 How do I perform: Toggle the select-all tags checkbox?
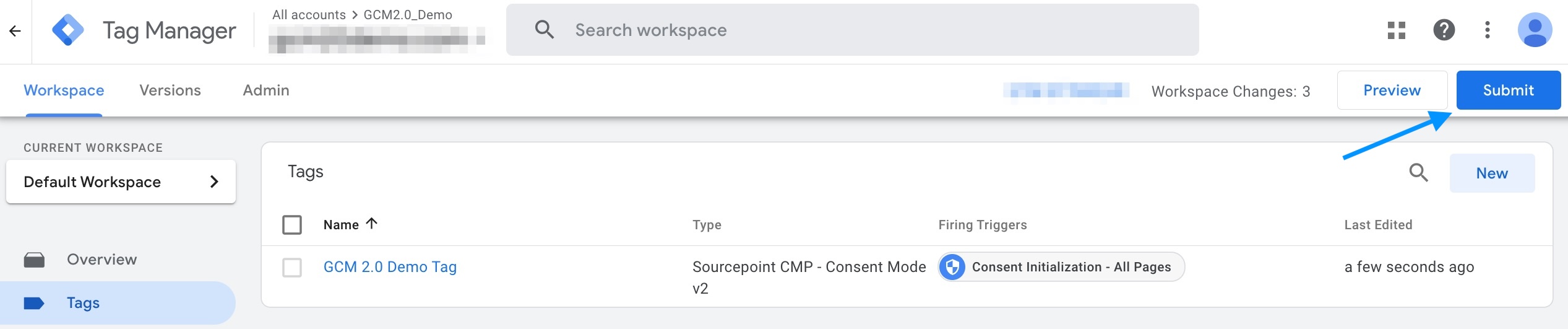pos(292,224)
